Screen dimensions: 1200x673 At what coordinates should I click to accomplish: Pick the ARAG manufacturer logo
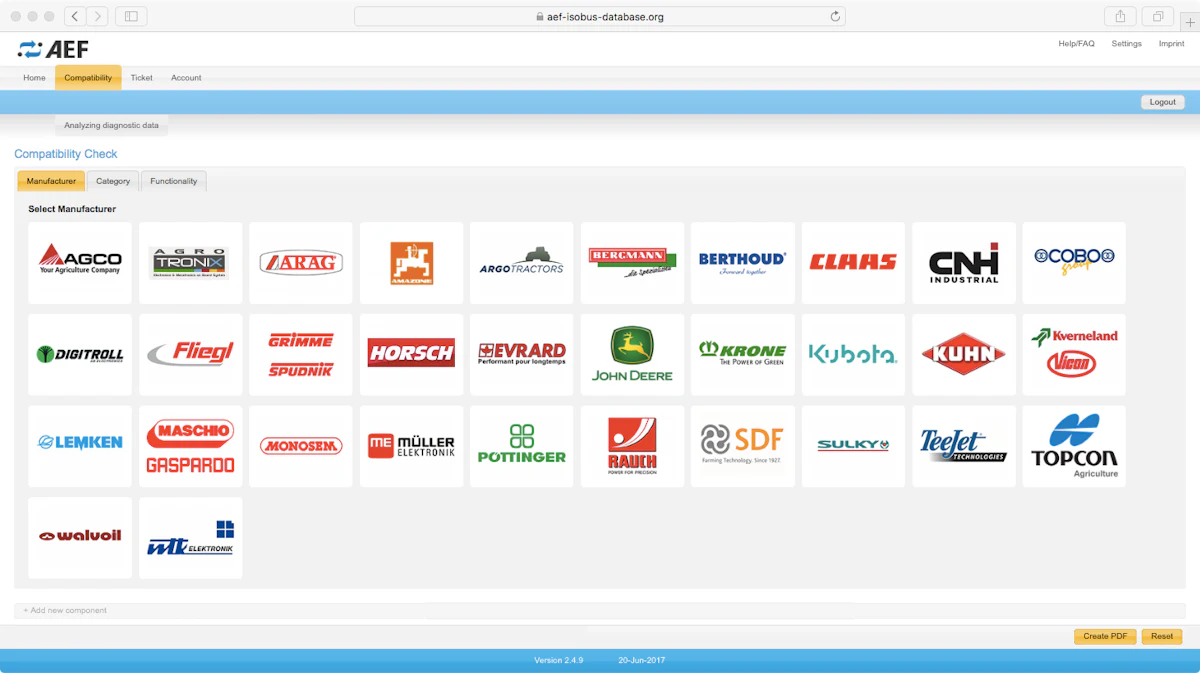pyautogui.click(x=301, y=263)
